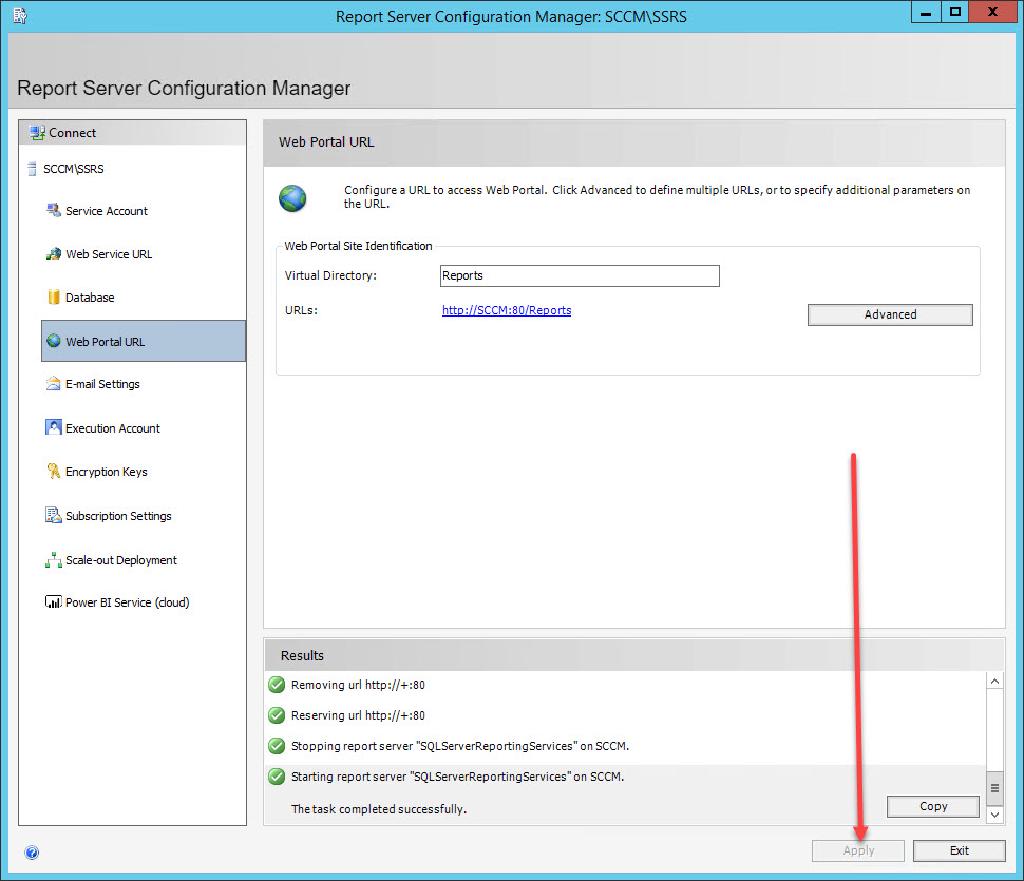Click the E-mail Settings envelope icon

tap(54, 384)
